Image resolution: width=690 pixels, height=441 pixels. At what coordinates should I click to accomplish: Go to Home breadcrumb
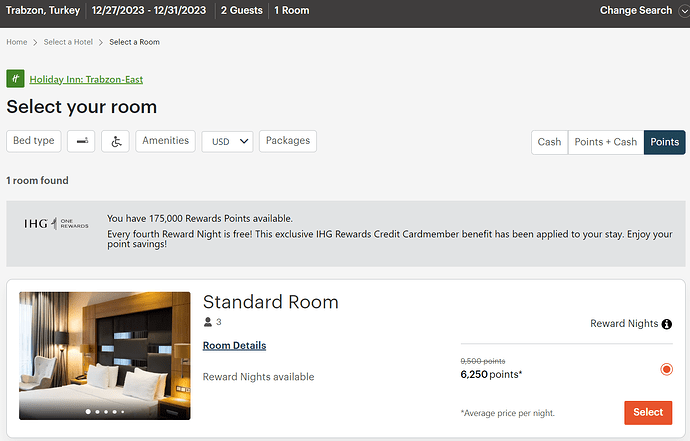point(17,42)
